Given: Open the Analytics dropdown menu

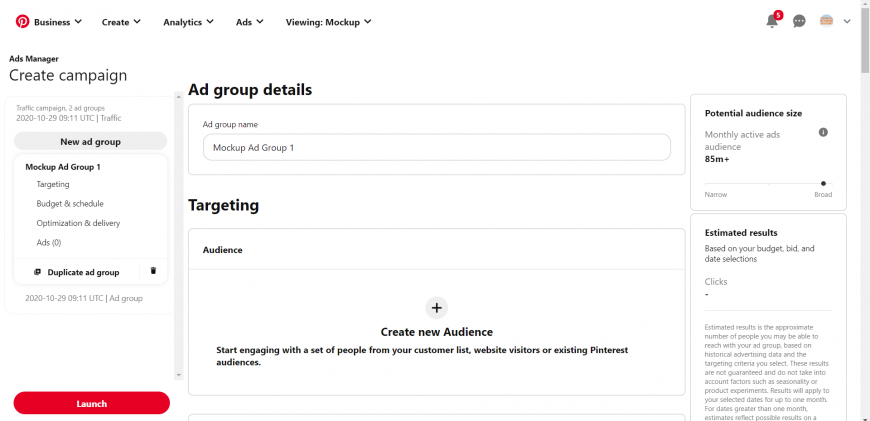Looking at the screenshot, I should [x=188, y=22].
